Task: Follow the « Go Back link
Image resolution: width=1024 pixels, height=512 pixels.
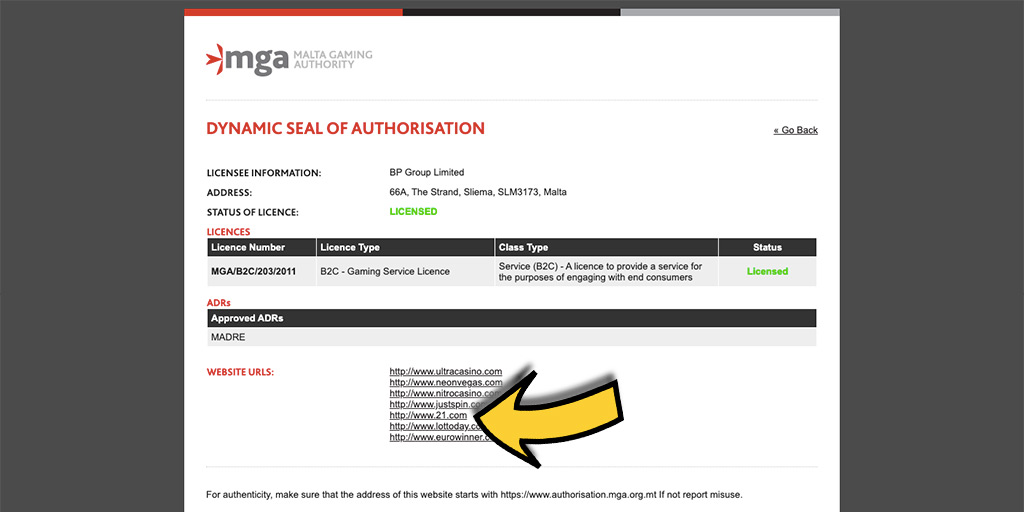Action: tap(795, 130)
